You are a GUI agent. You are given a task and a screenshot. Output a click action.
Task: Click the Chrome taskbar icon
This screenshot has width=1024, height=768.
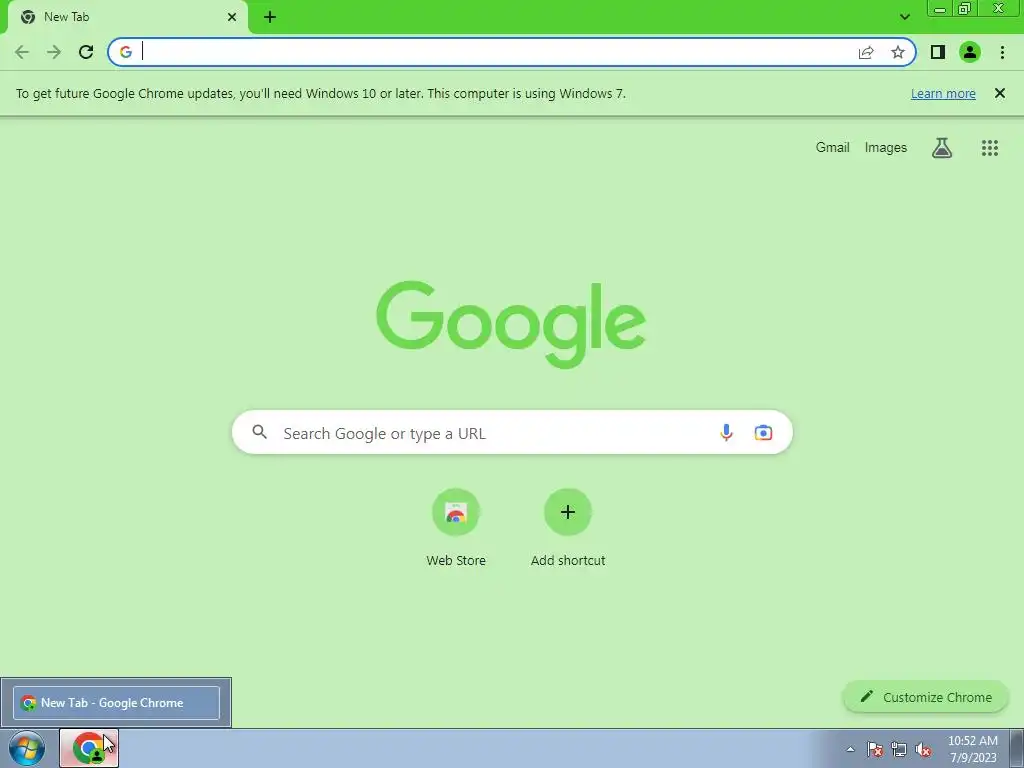click(x=89, y=748)
